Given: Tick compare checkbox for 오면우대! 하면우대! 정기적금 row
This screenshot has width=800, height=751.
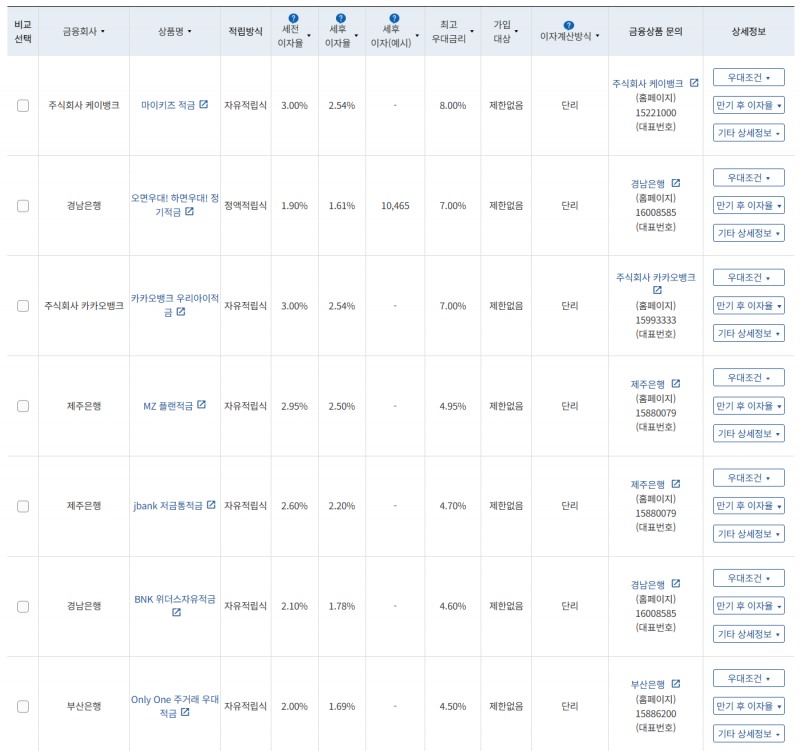Looking at the screenshot, I should point(23,206).
